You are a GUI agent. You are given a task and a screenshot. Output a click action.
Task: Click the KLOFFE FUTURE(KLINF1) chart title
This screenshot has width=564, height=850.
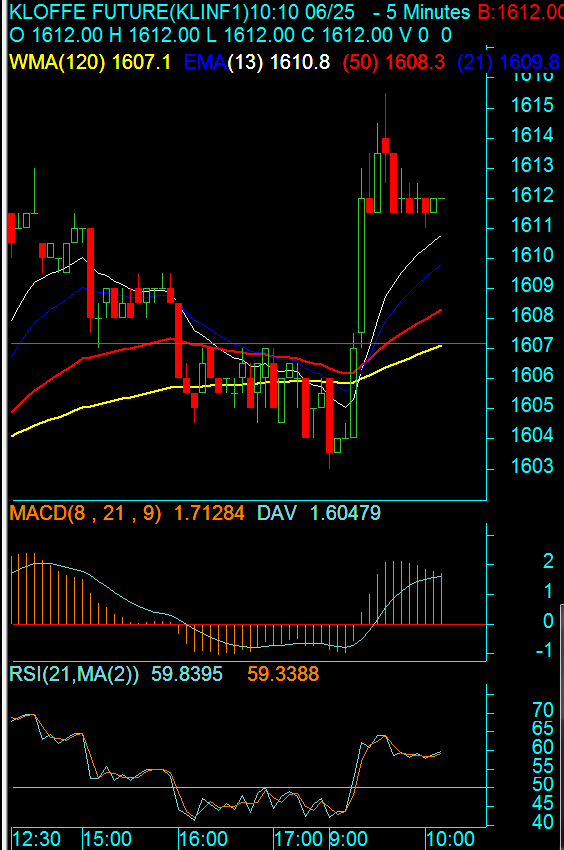point(130,12)
